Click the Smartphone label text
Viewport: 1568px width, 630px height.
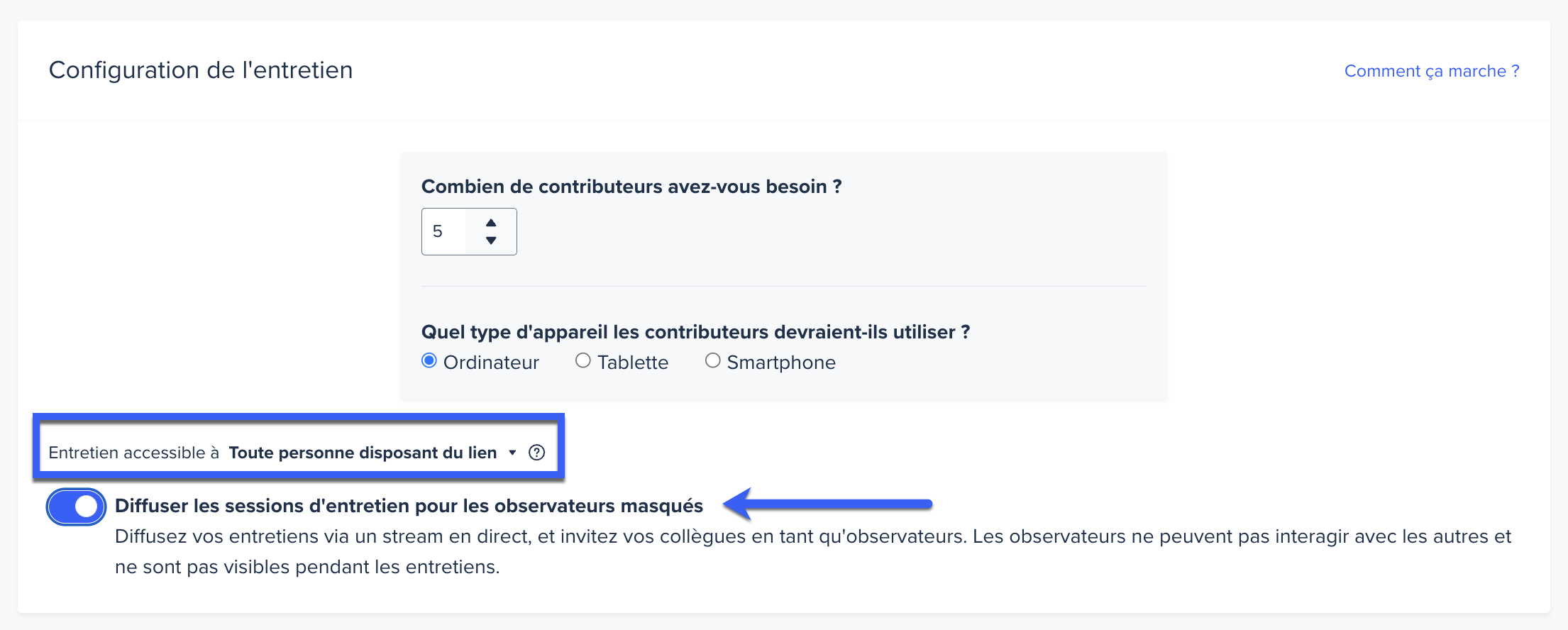[781, 363]
